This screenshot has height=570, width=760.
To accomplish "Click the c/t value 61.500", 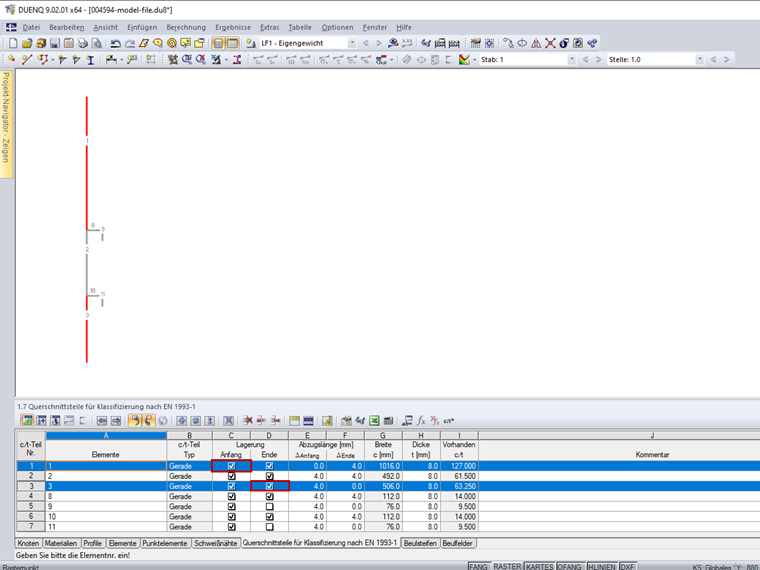I will (459, 476).
